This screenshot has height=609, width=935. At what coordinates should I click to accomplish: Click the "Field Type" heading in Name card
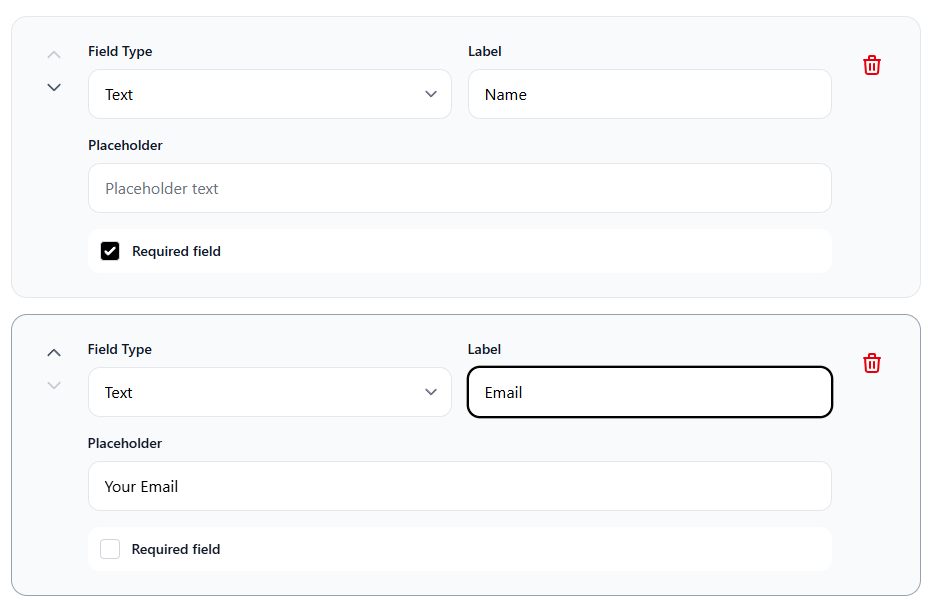120,51
